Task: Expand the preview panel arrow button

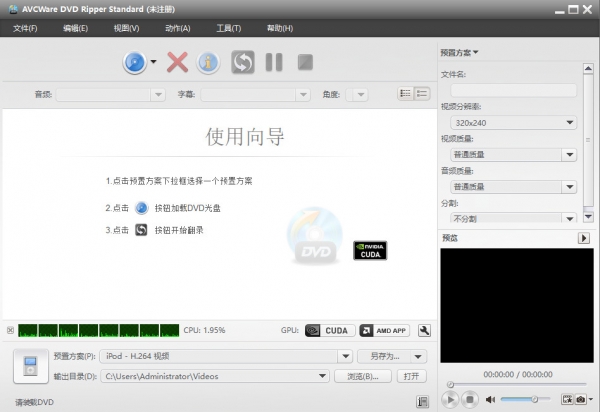Action: click(x=584, y=238)
